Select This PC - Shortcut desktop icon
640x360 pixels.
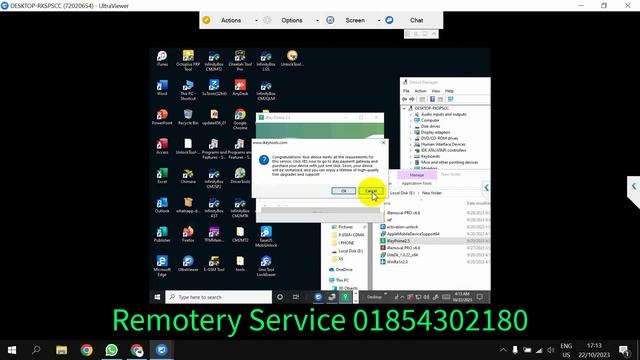coord(188,89)
